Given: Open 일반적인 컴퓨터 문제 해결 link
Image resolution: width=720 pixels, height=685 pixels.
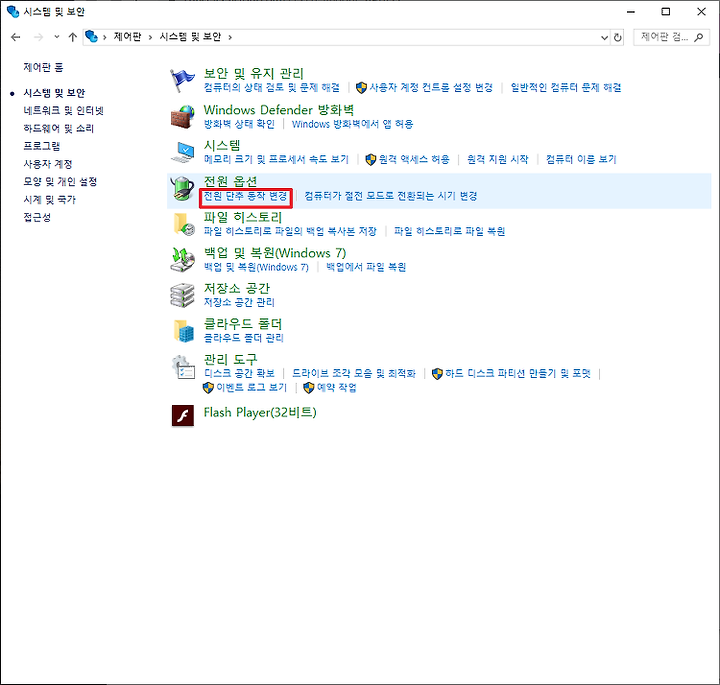Looking at the screenshot, I should (566, 88).
